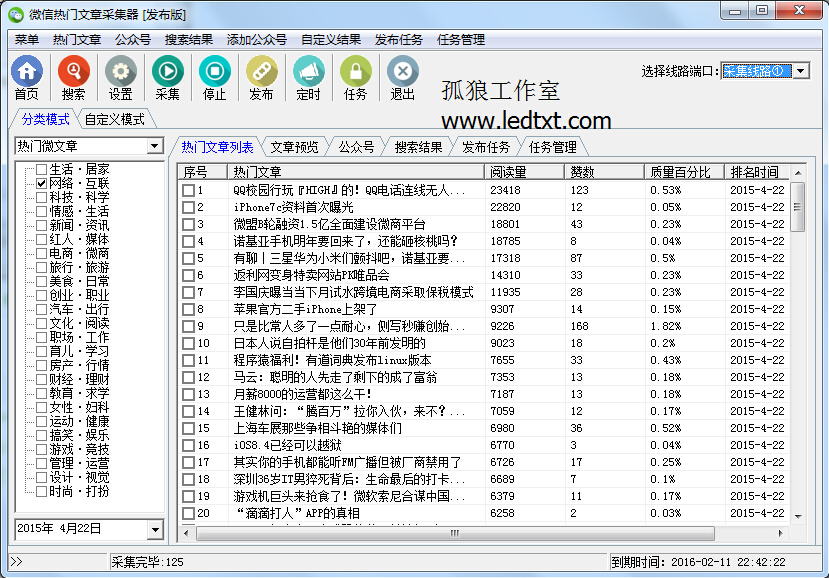This screenshot has width=829, height=578.
Task: Sort by the 序号 column header
Action: click(x=202, y=172)
